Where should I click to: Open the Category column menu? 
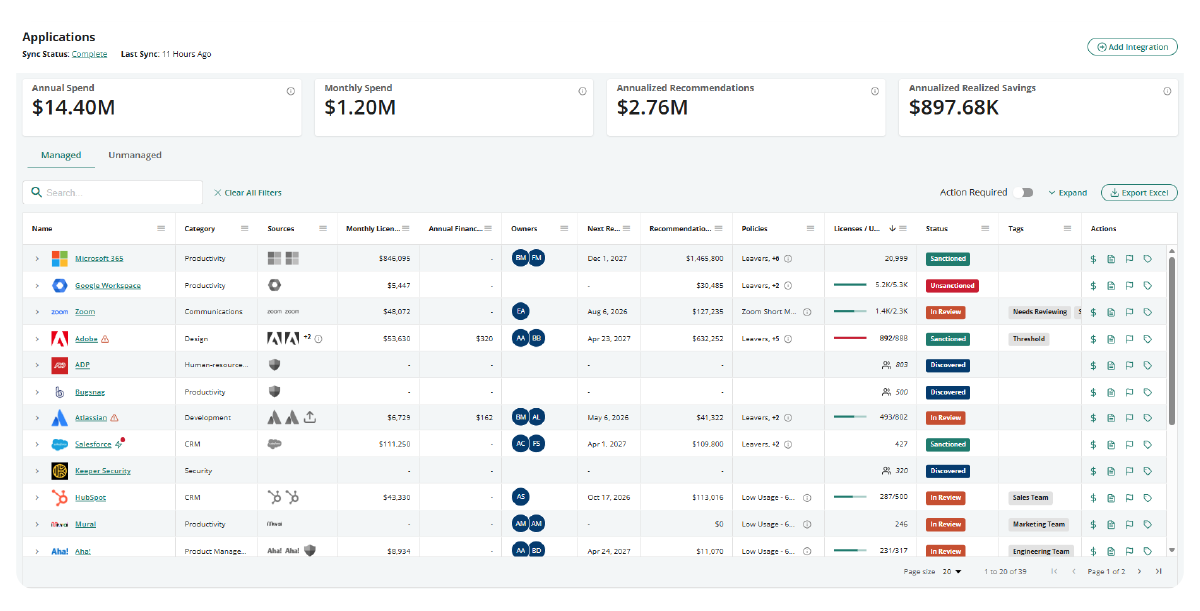tap(244, 229)
